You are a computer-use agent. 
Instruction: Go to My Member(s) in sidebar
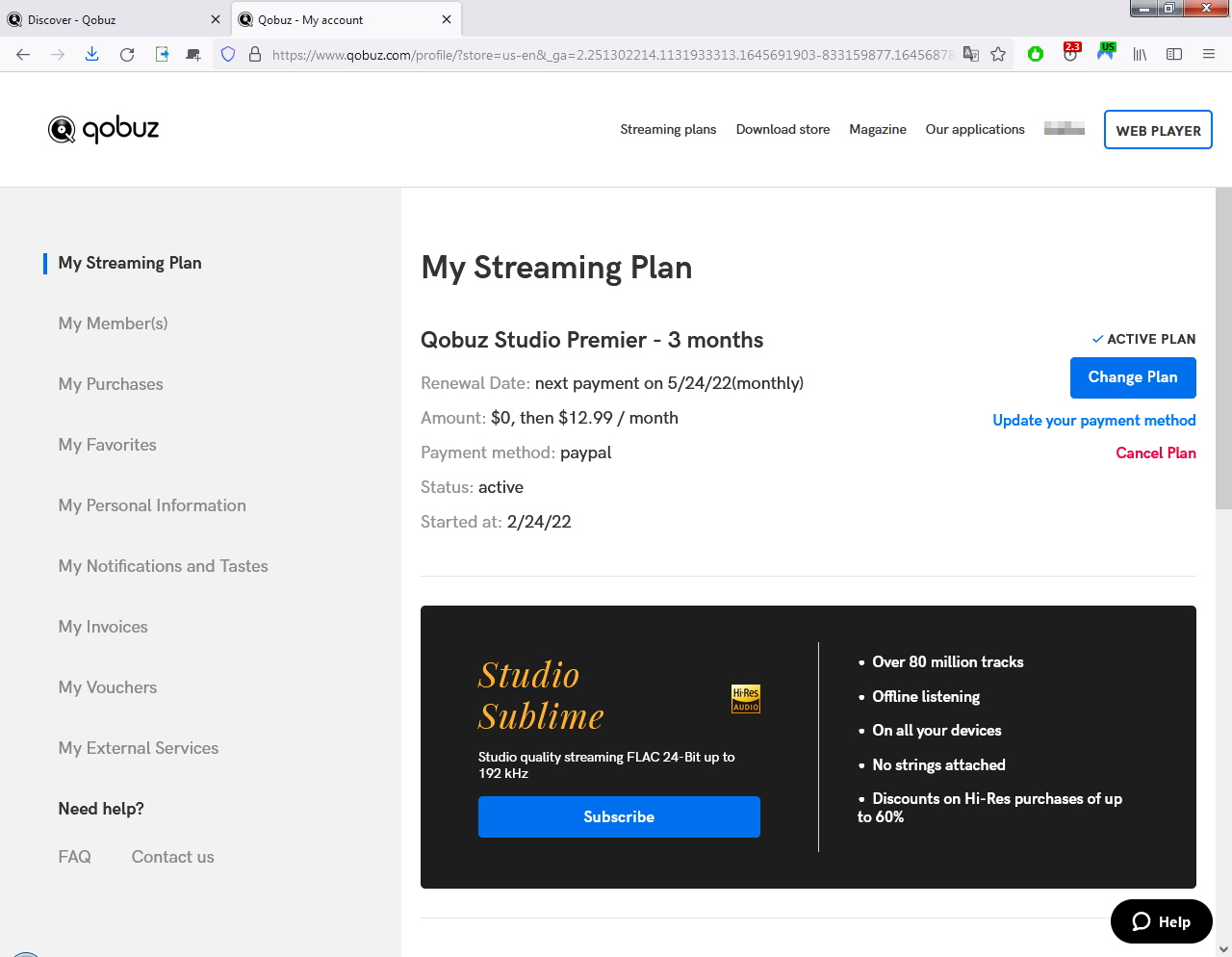113,323
